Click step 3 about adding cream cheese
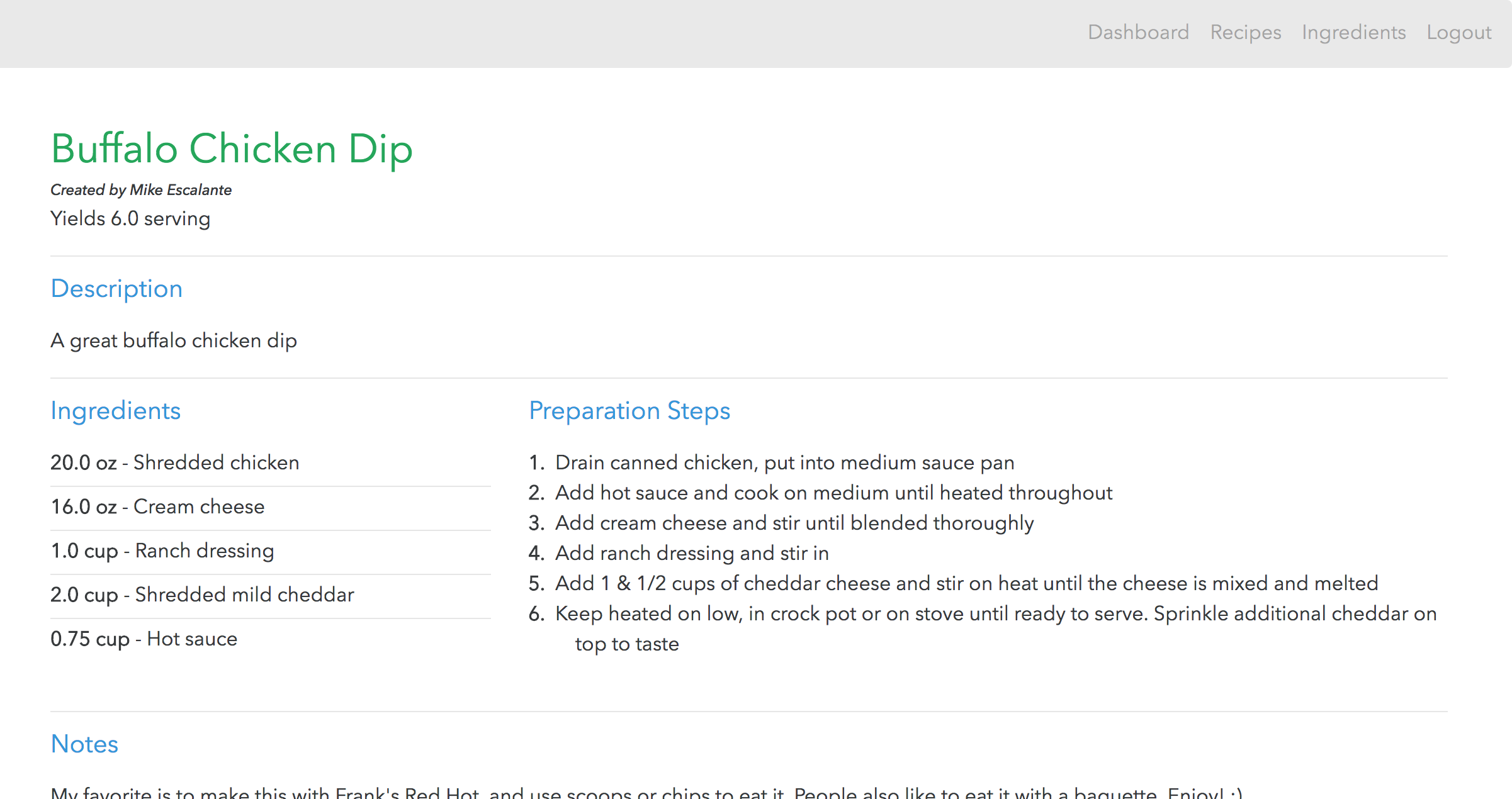Image resolution: width=1512 pixels, height=799 pixels. (x=794, y=523)
